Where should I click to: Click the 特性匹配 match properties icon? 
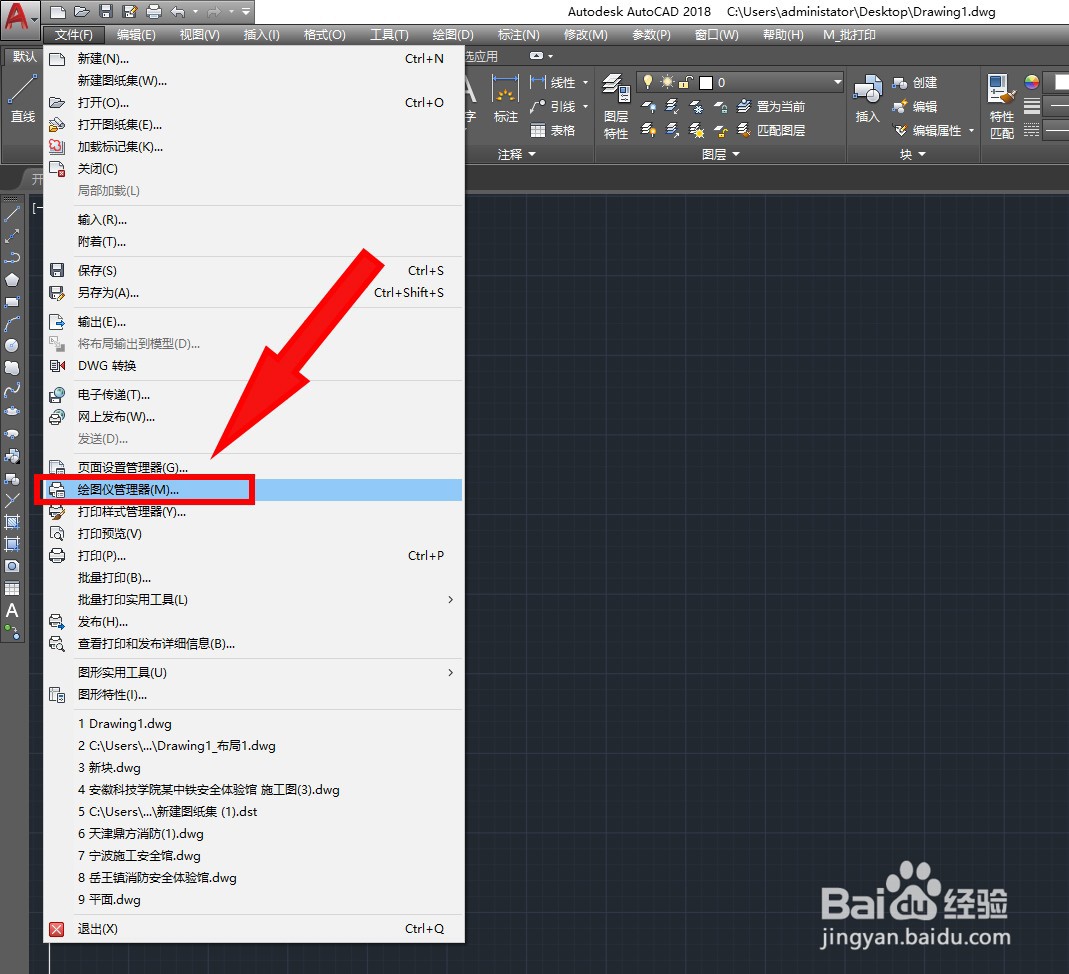(x=1002, y=106)
